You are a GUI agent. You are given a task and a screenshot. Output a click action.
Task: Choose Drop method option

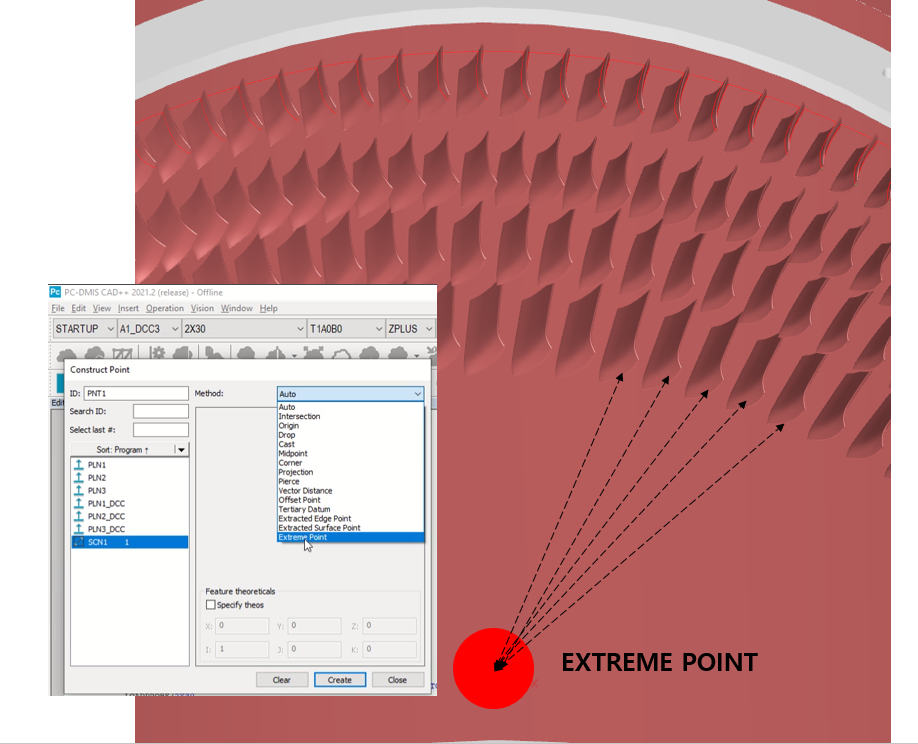point(350,435)
